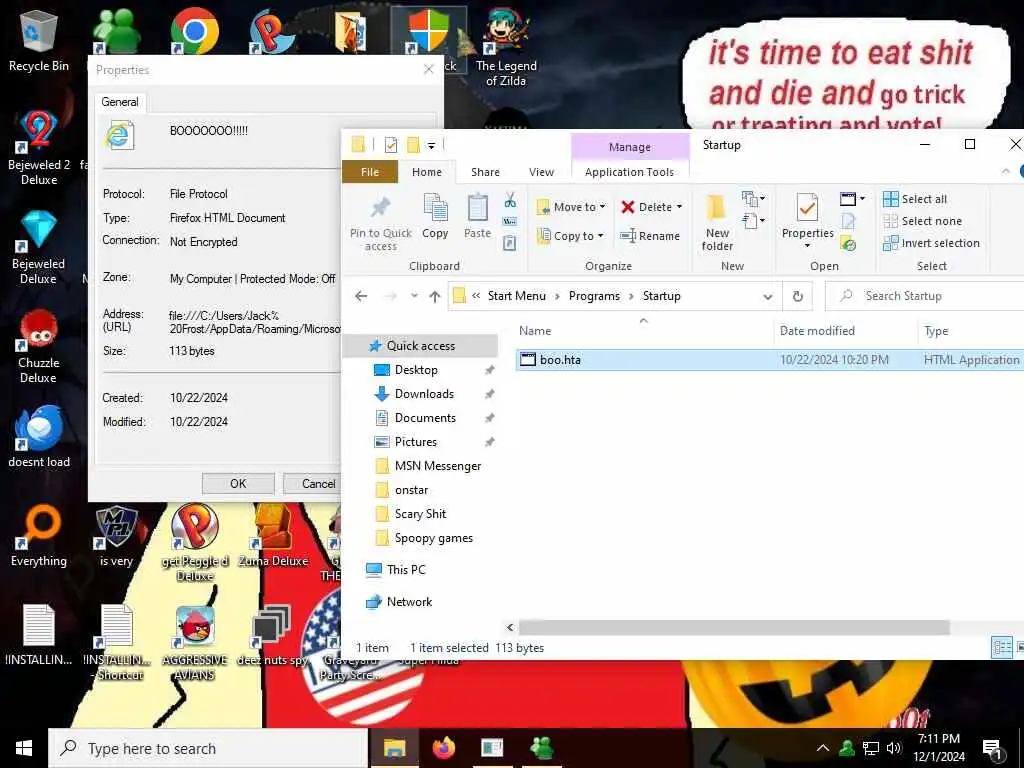1024x768 pixels.
Task: Open the Easy access dropdown in ribbon
Action: coord(753,221)
